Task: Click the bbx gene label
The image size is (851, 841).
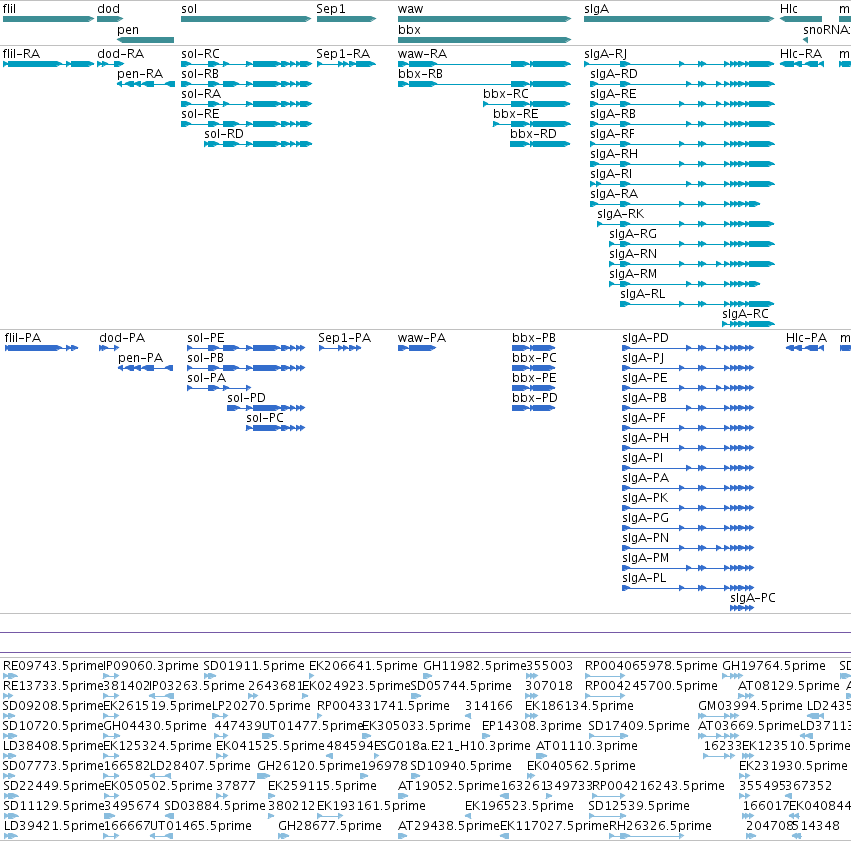Action: point(409,29)
